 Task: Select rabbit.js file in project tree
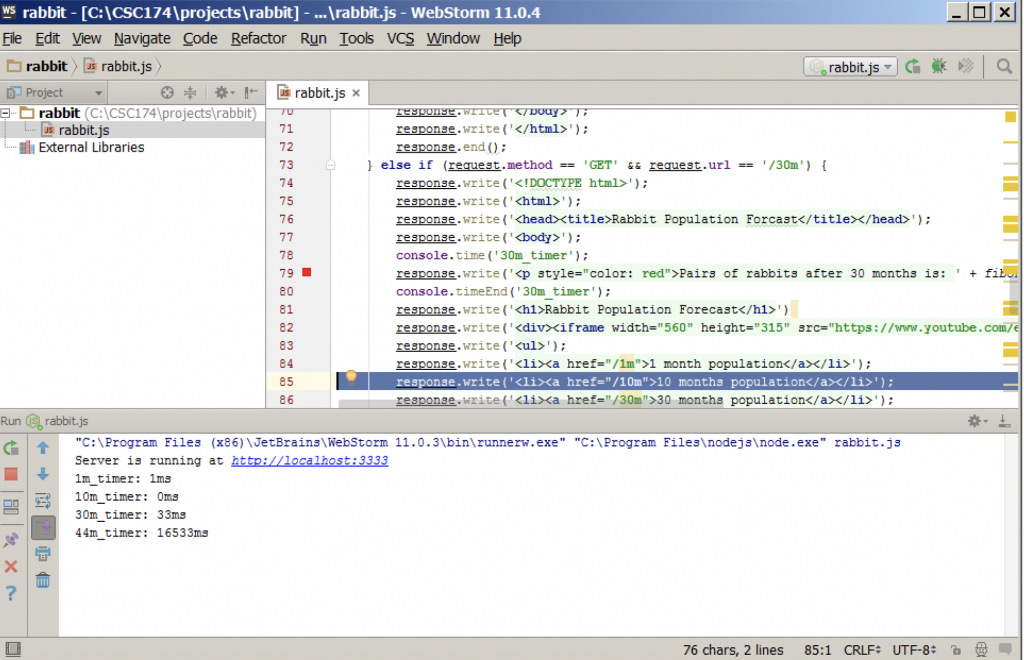(x=83, y=130)
